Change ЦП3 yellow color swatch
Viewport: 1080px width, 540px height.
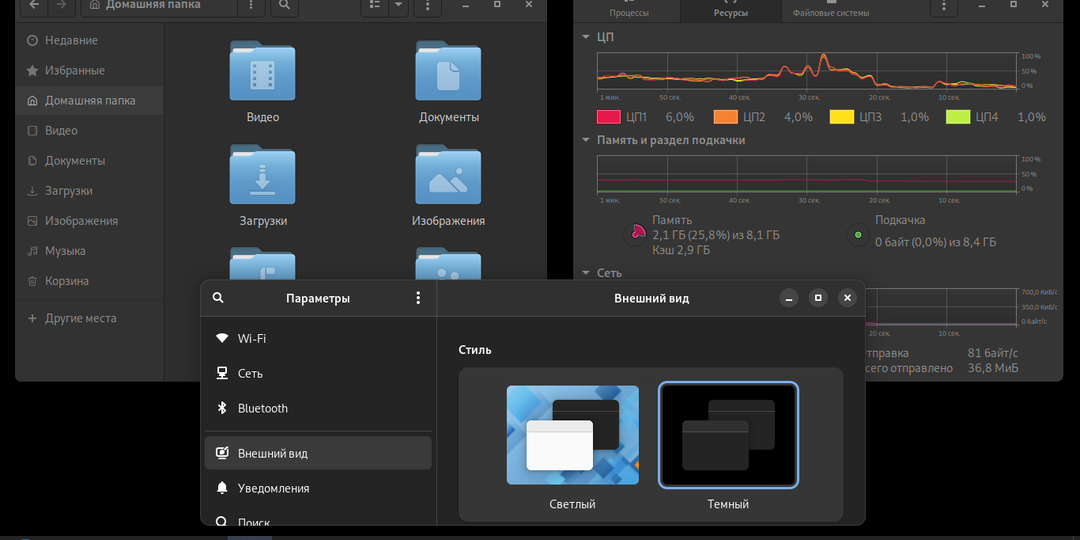(842, 117)
